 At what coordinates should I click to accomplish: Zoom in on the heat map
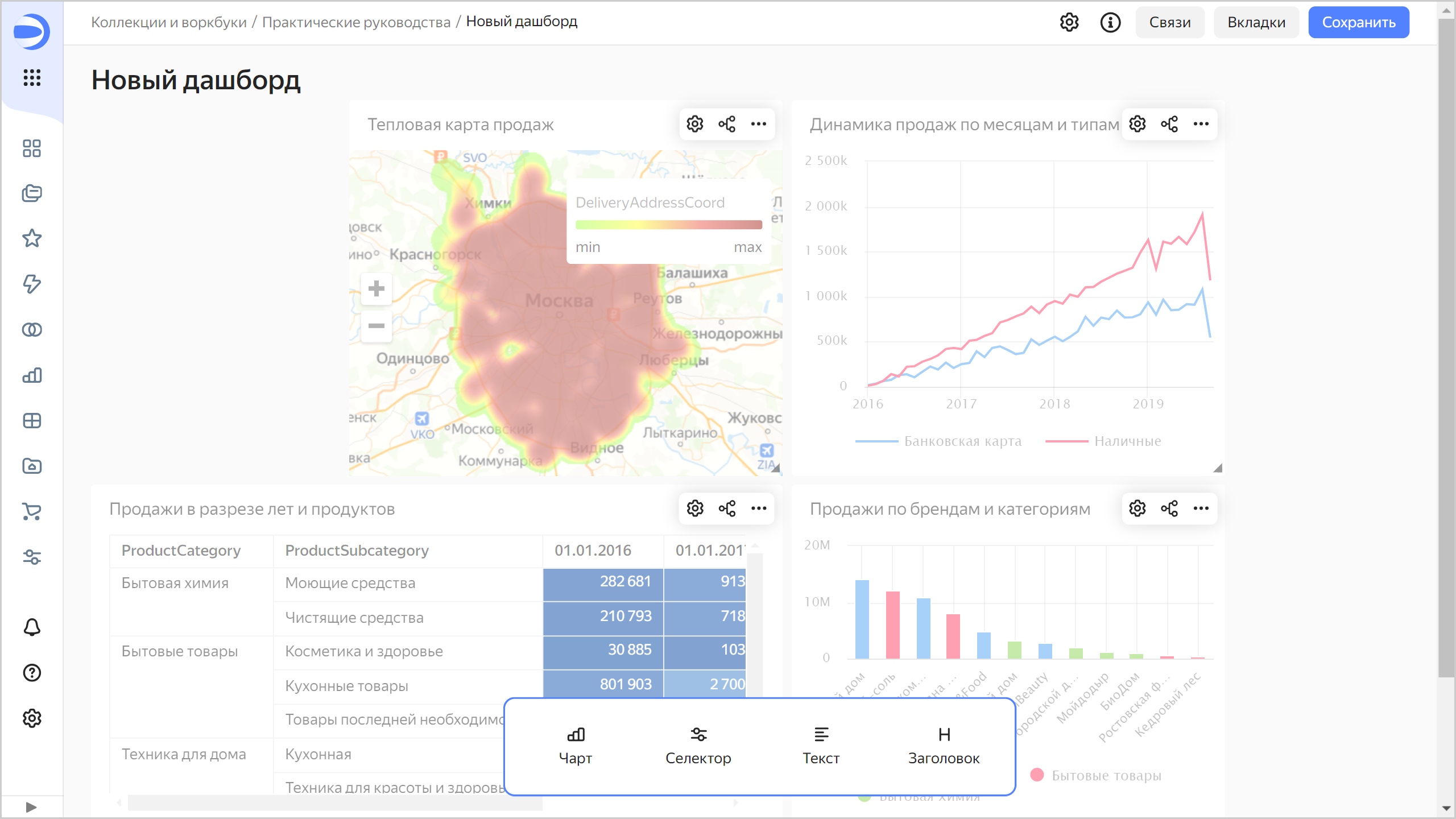pos(376,289)
